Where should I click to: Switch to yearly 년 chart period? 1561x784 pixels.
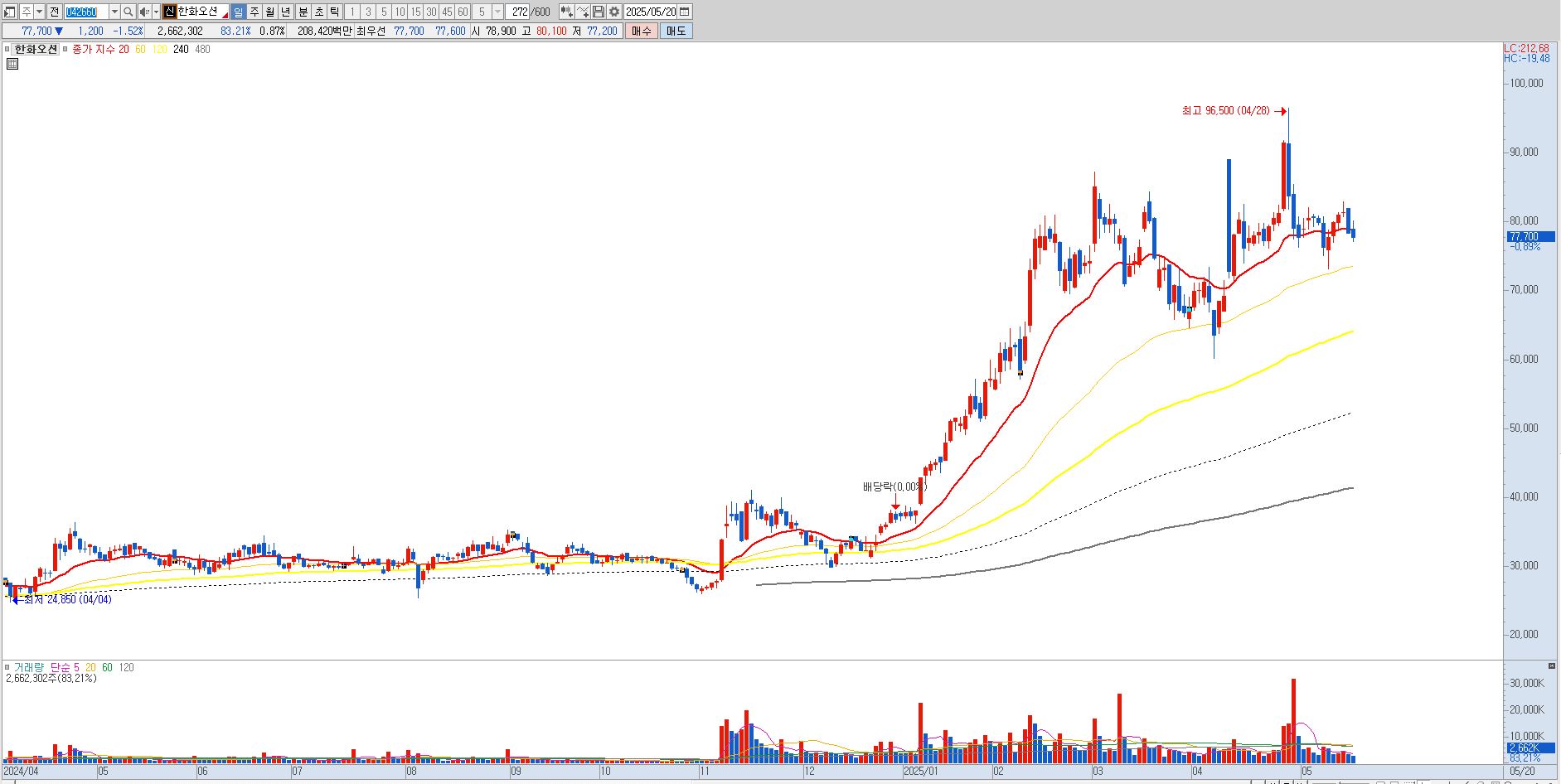click(x=286, y=12)
